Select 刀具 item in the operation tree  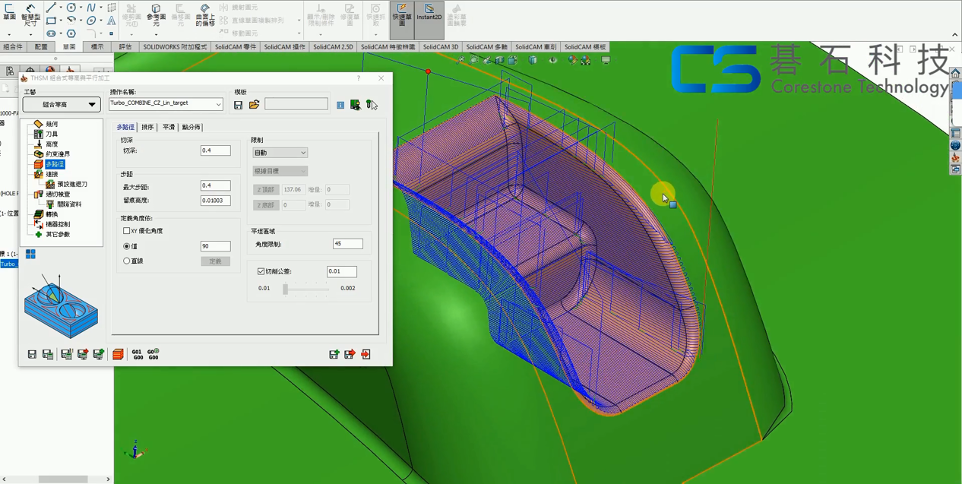(x=51, y=134)
